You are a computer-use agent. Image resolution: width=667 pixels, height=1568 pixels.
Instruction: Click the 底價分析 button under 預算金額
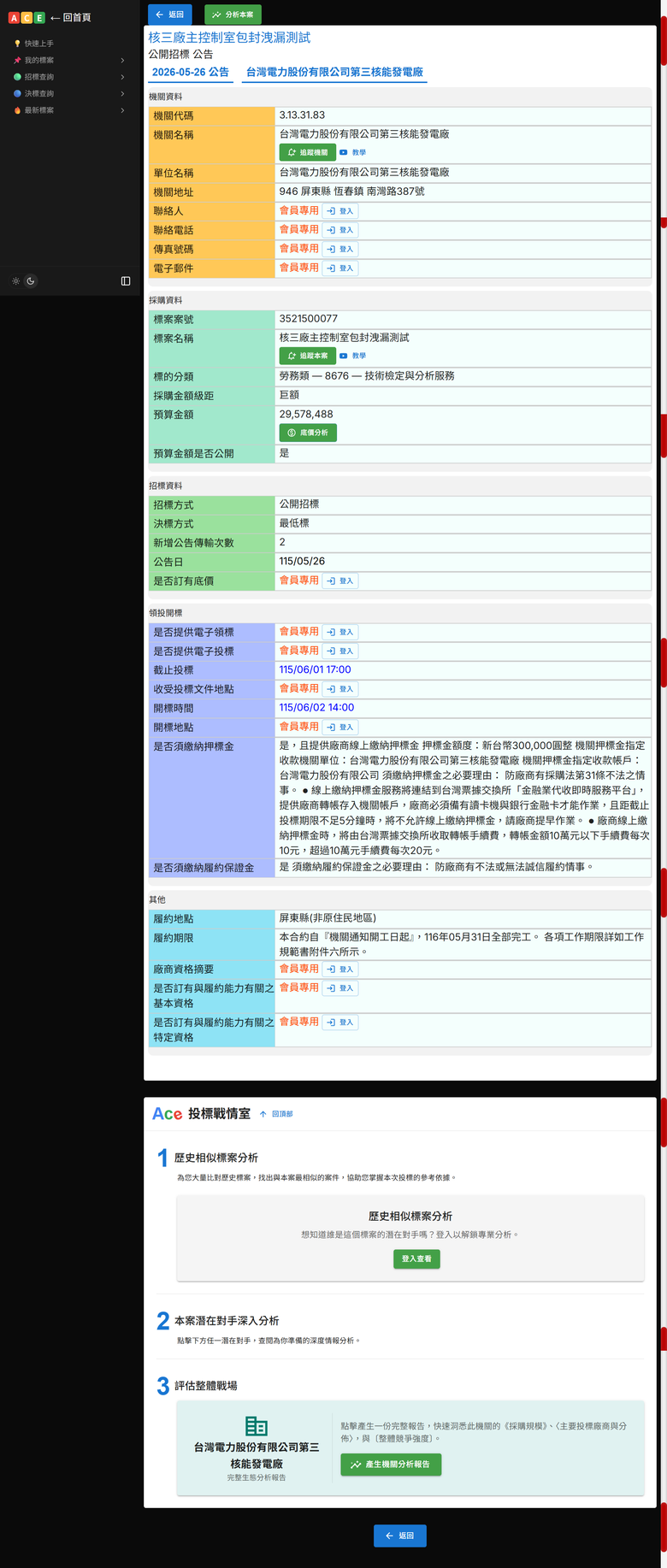[308, 433]
